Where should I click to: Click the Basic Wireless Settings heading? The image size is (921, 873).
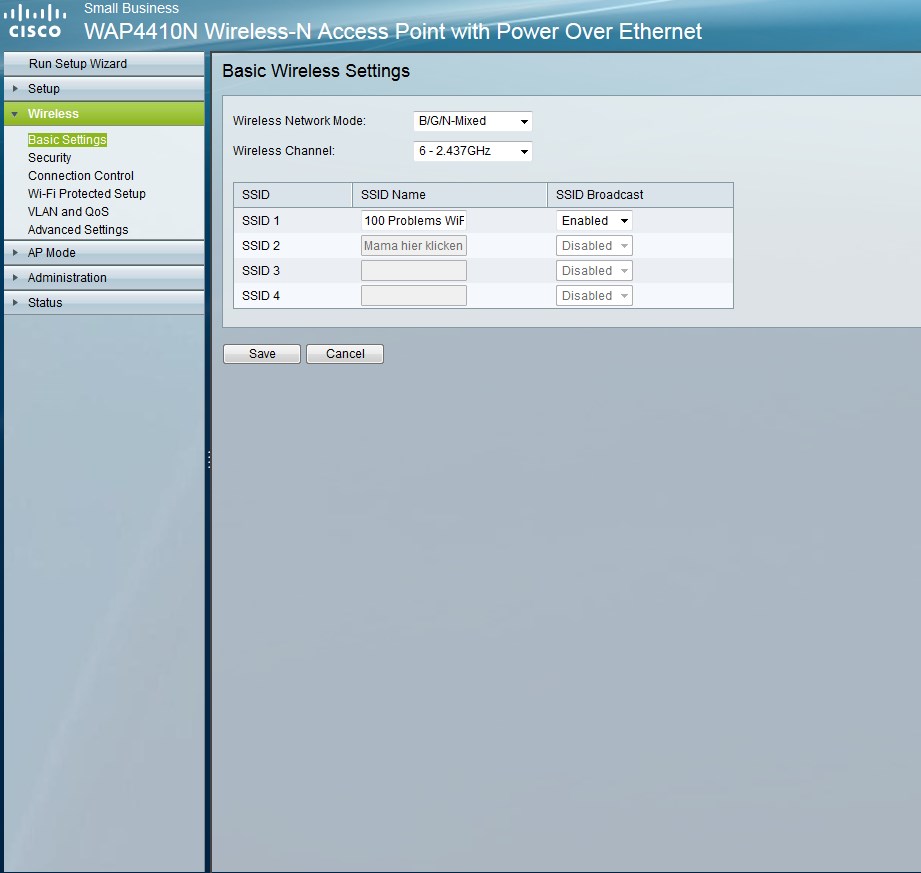[316, 71]
